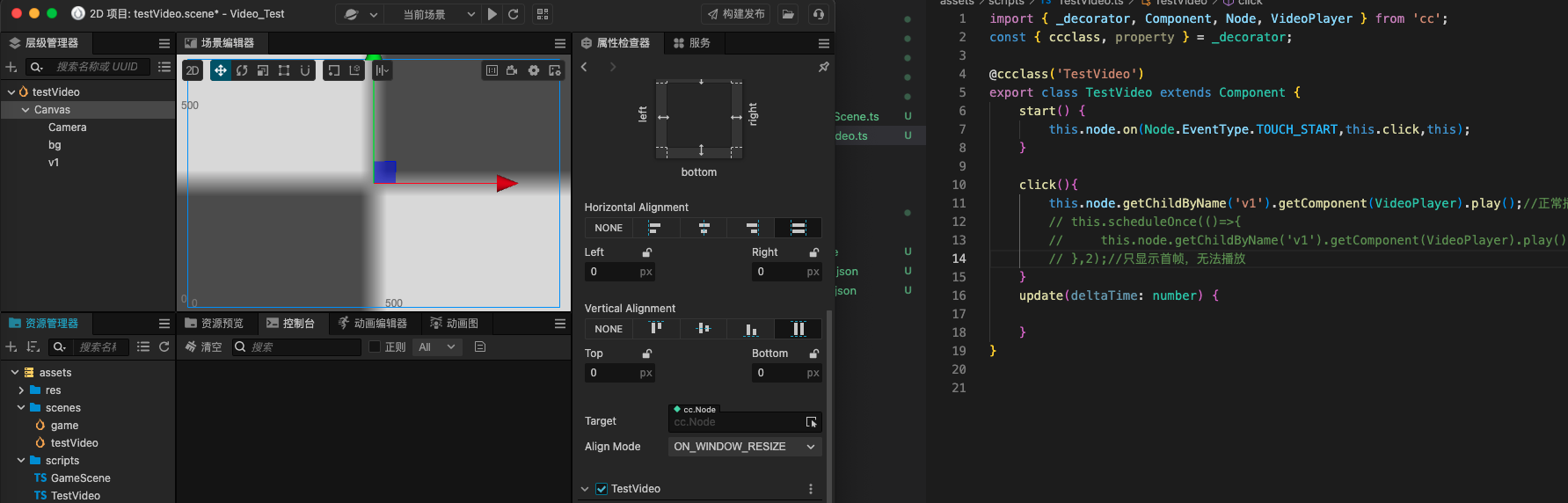Select the Scale gizmo tool
The image size is (1568, 503).
pos(263,70)
